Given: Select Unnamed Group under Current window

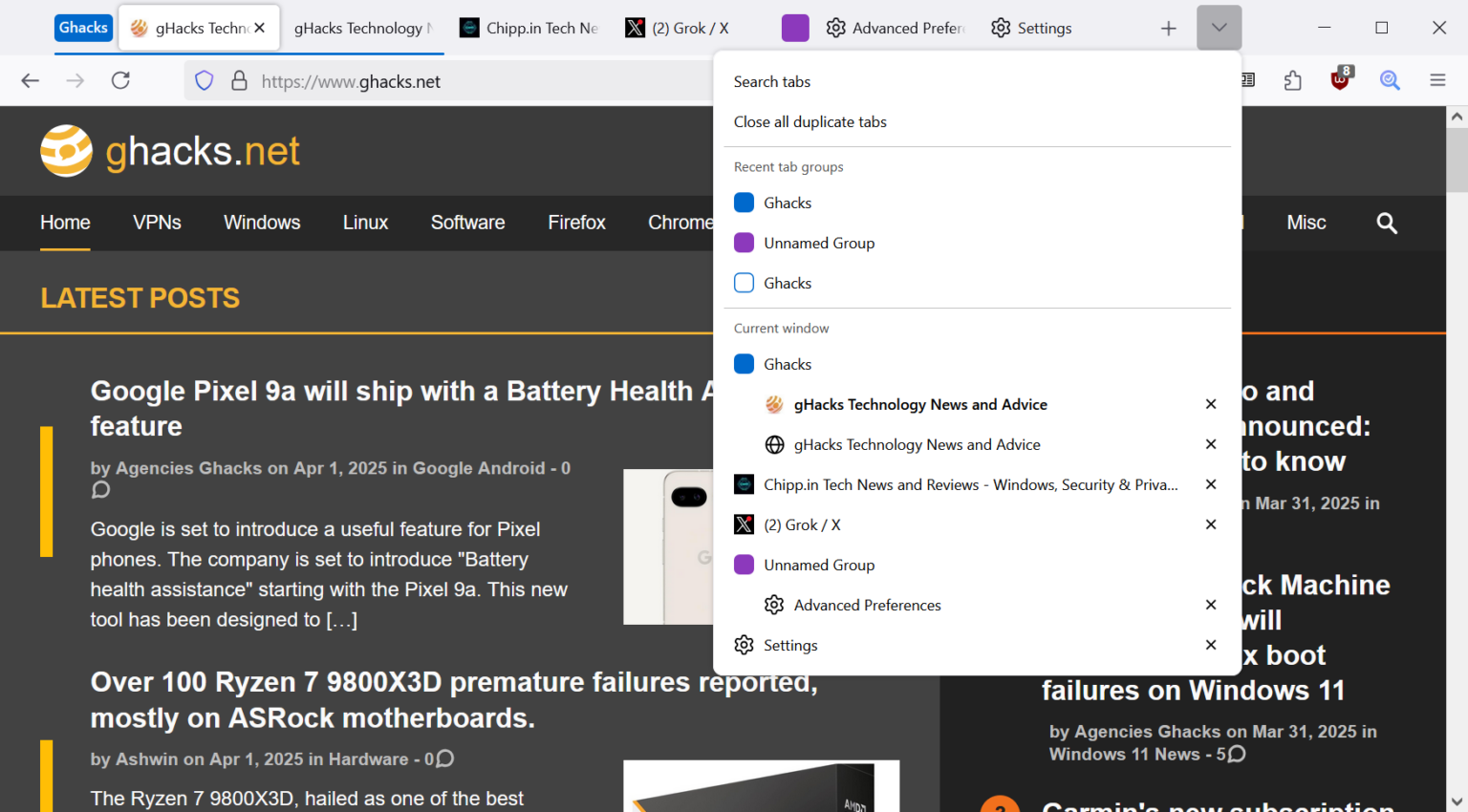Looking at the screenshot, I should pyautogui.click(x=819, y=565).
